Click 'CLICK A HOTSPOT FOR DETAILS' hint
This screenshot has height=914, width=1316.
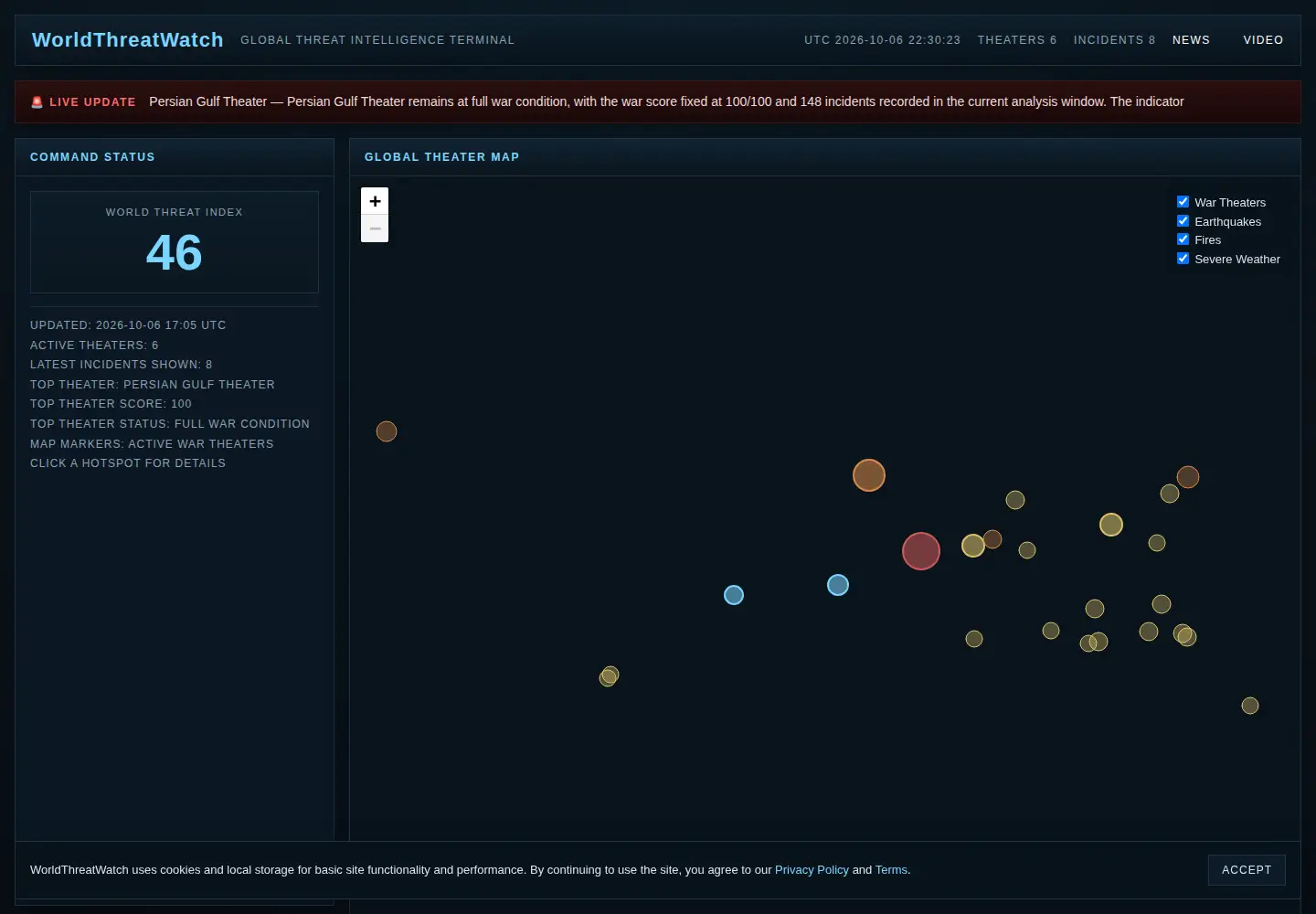(x=128, y=463)
